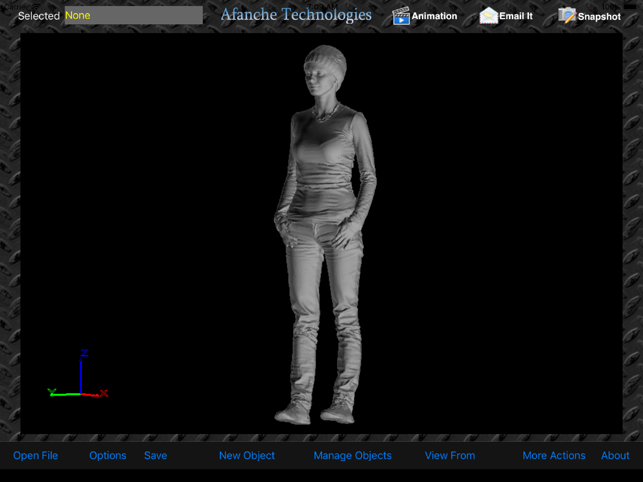
Task: Open the View From menu
Action: tap(450, 455)
